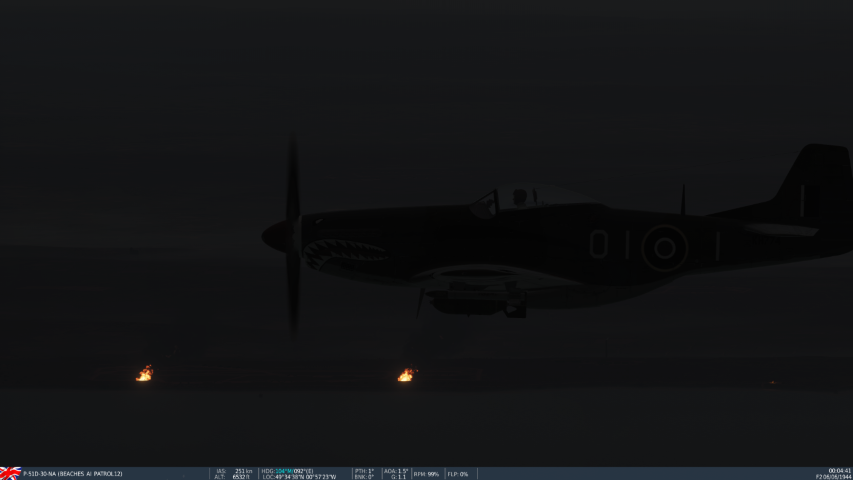Image resolution: width=853 pixels, height=480 pixels.
Task: Click the ALT altitude readout
Action: tap(234, 477)
